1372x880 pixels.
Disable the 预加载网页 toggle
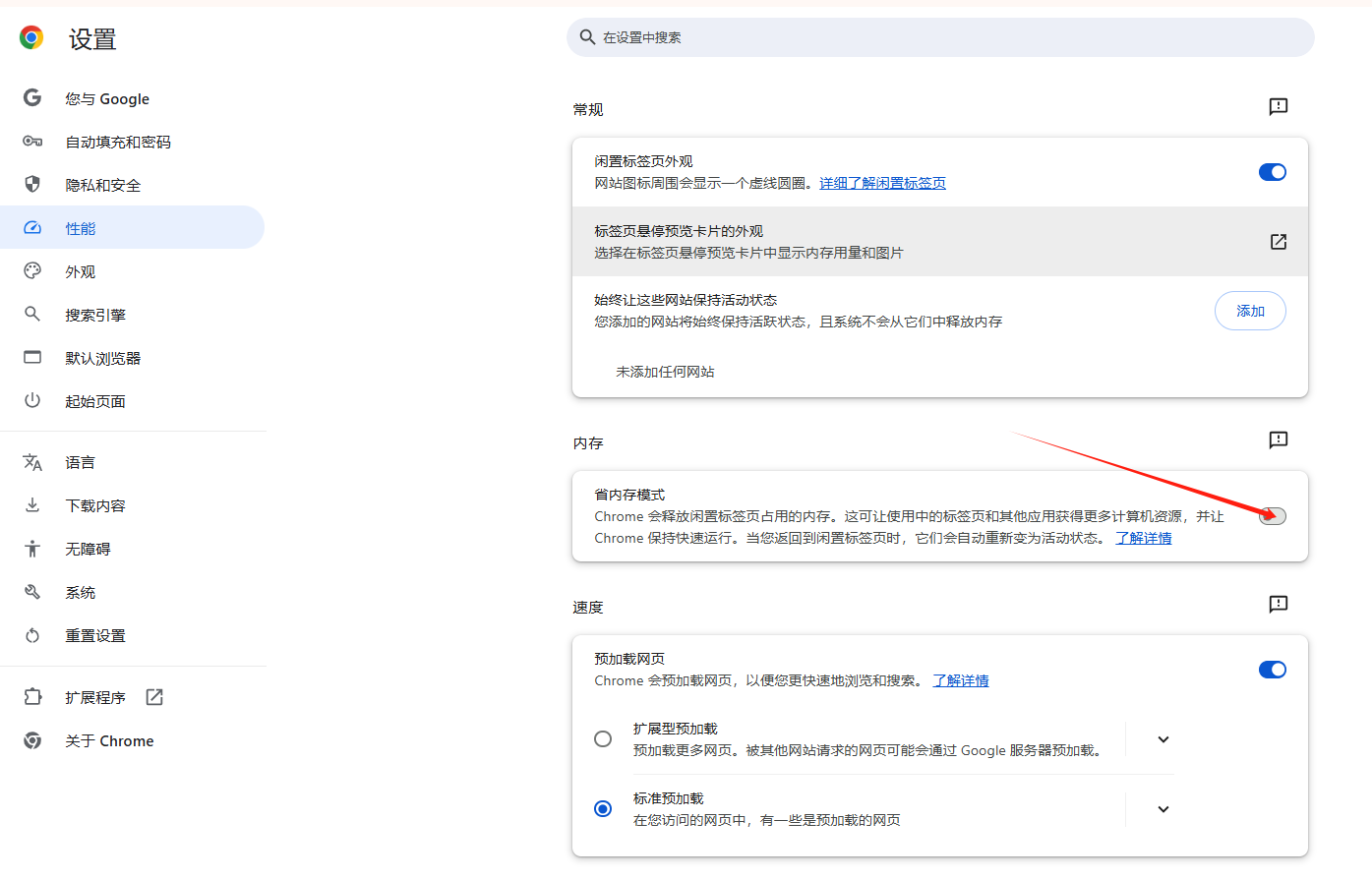point(1273,670)
